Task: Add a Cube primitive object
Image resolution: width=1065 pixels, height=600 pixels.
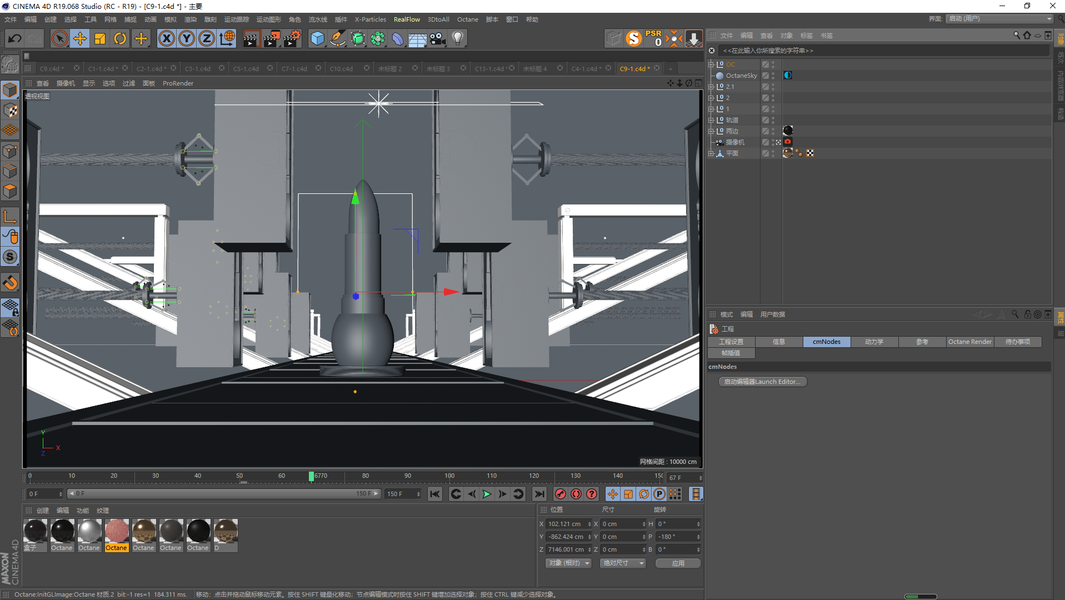Action: tap(317, 39)
